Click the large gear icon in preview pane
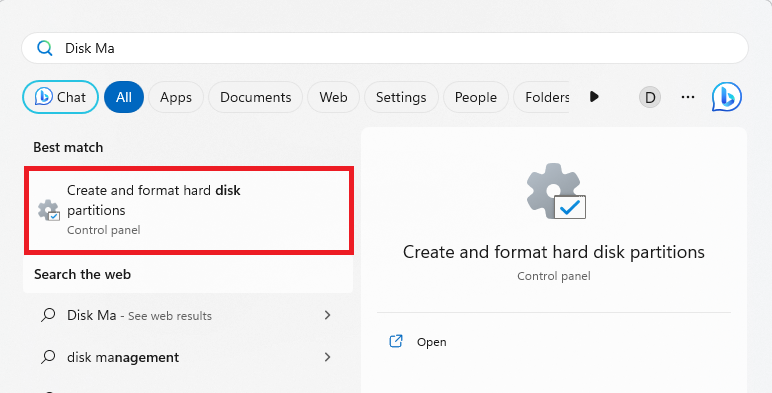The height and width of the screenshot is (393, 772). tap(556, 191)
